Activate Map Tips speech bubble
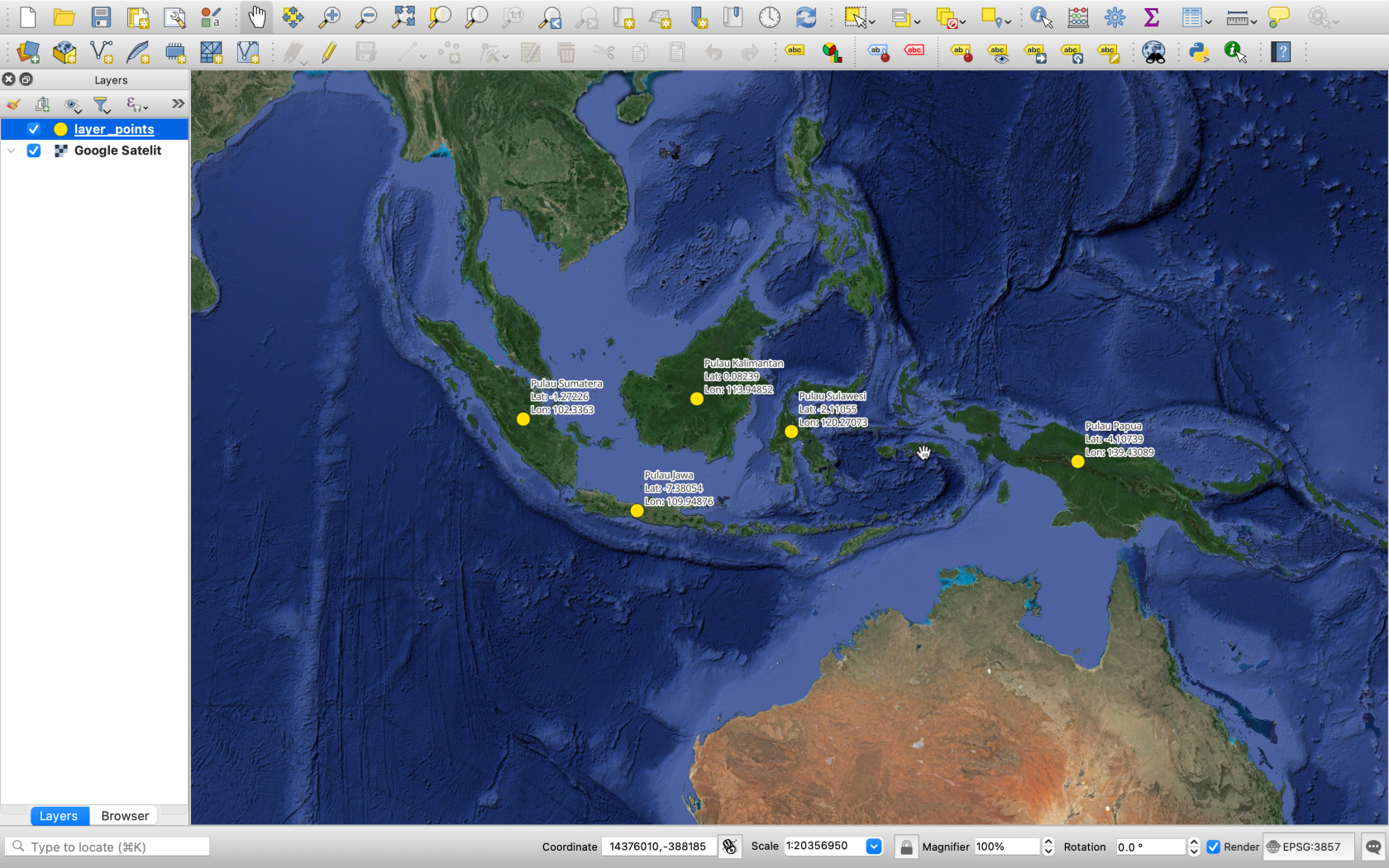1389x868 pixels. tap(1279, 17)
